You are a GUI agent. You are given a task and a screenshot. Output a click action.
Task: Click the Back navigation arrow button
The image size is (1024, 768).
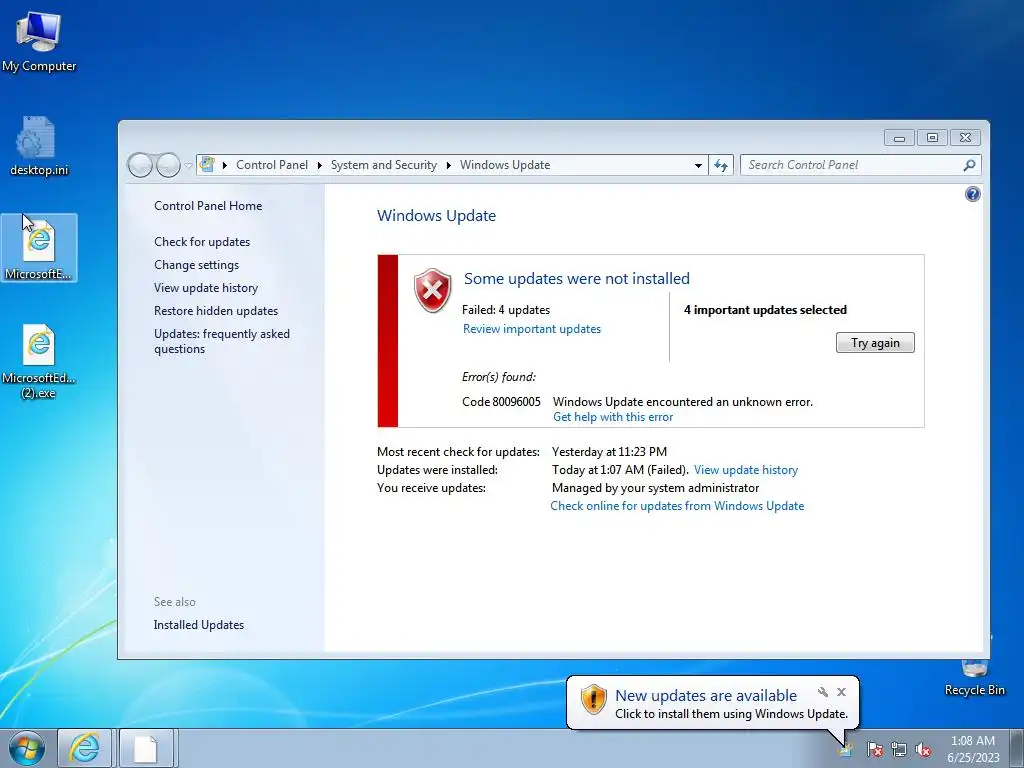pyautogui.click(x=140, y=165)
